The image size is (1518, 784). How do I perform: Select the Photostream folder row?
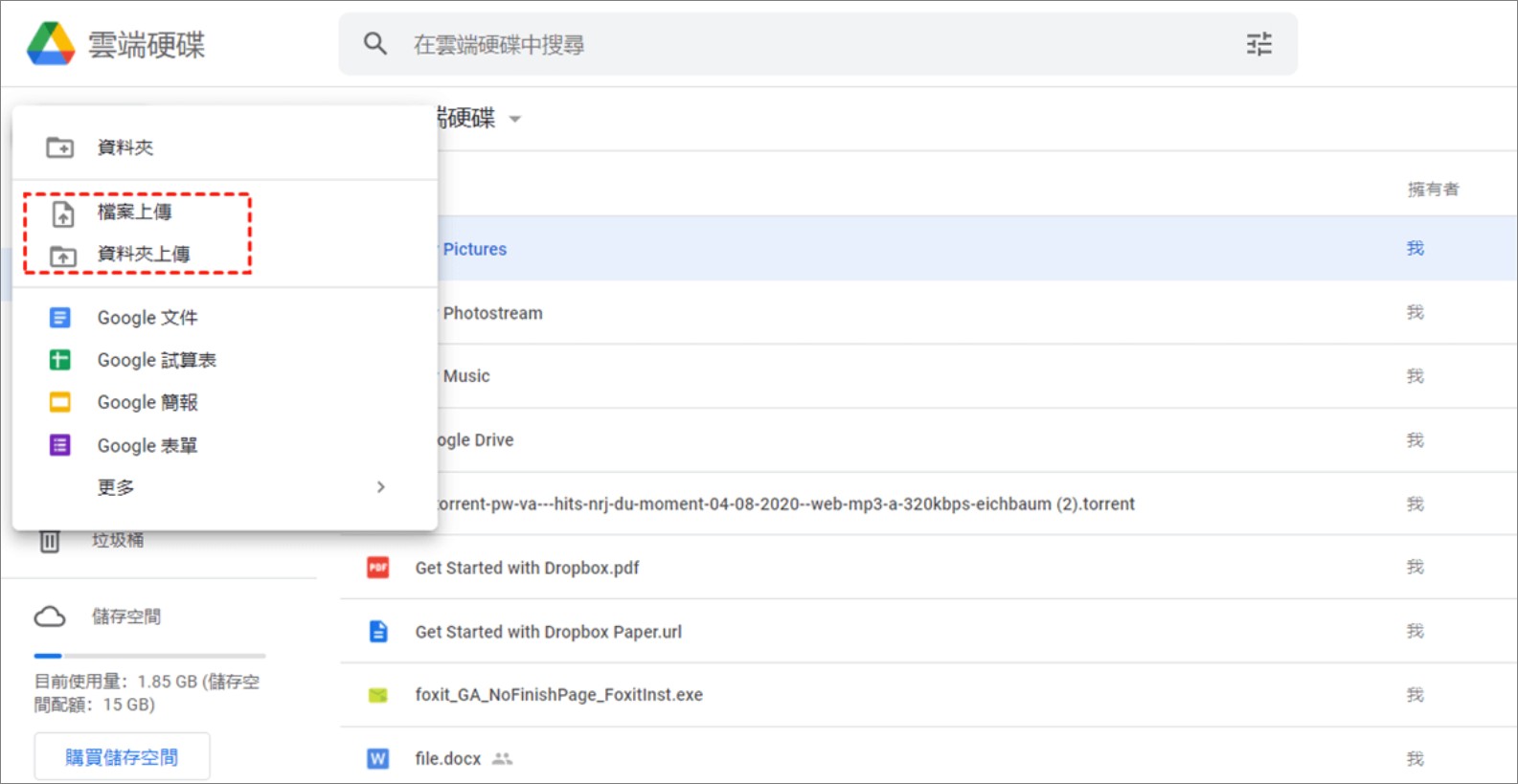[977, 313]
